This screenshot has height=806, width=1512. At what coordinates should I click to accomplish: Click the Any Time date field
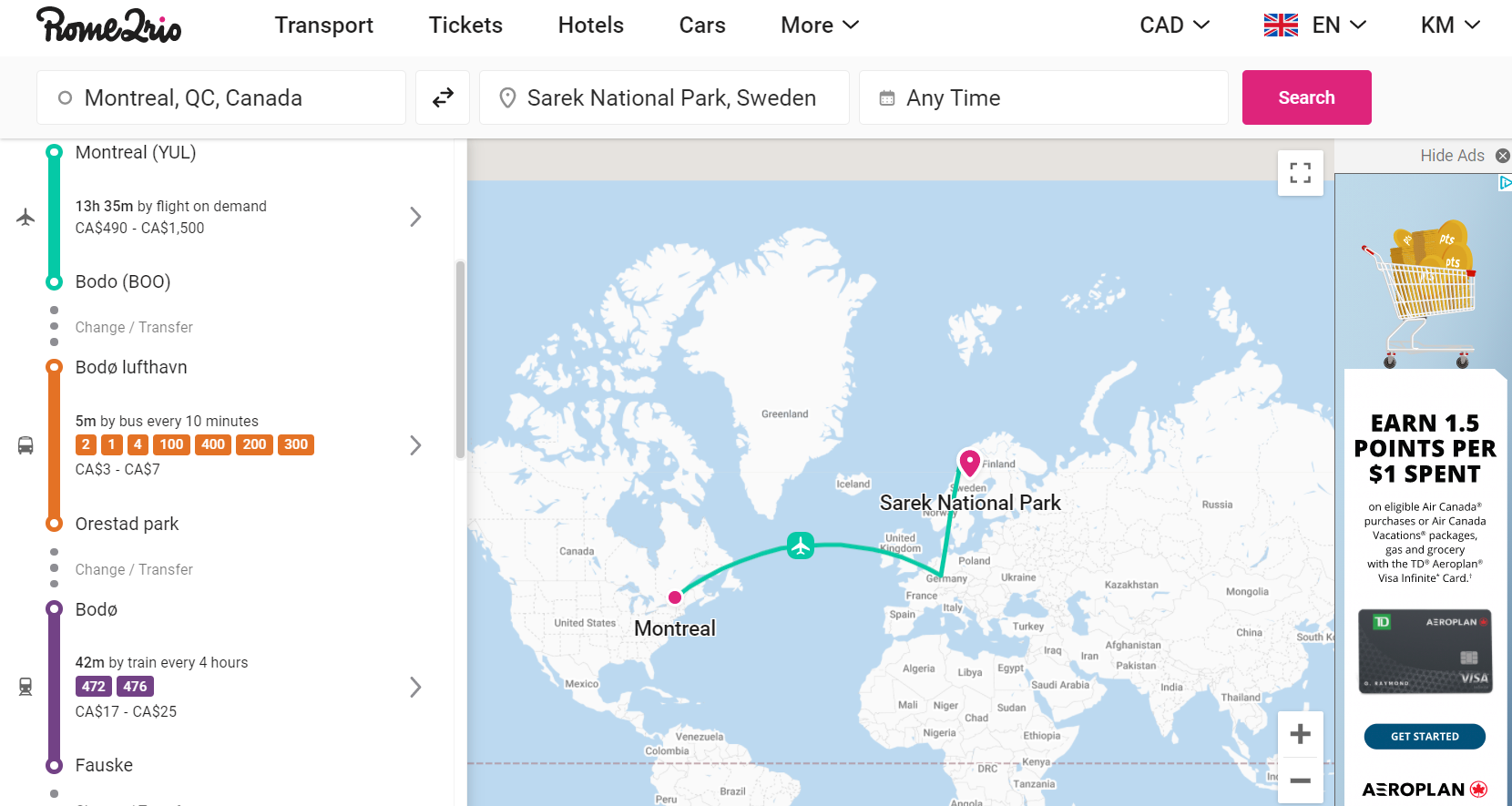[x=1043, y=97]
